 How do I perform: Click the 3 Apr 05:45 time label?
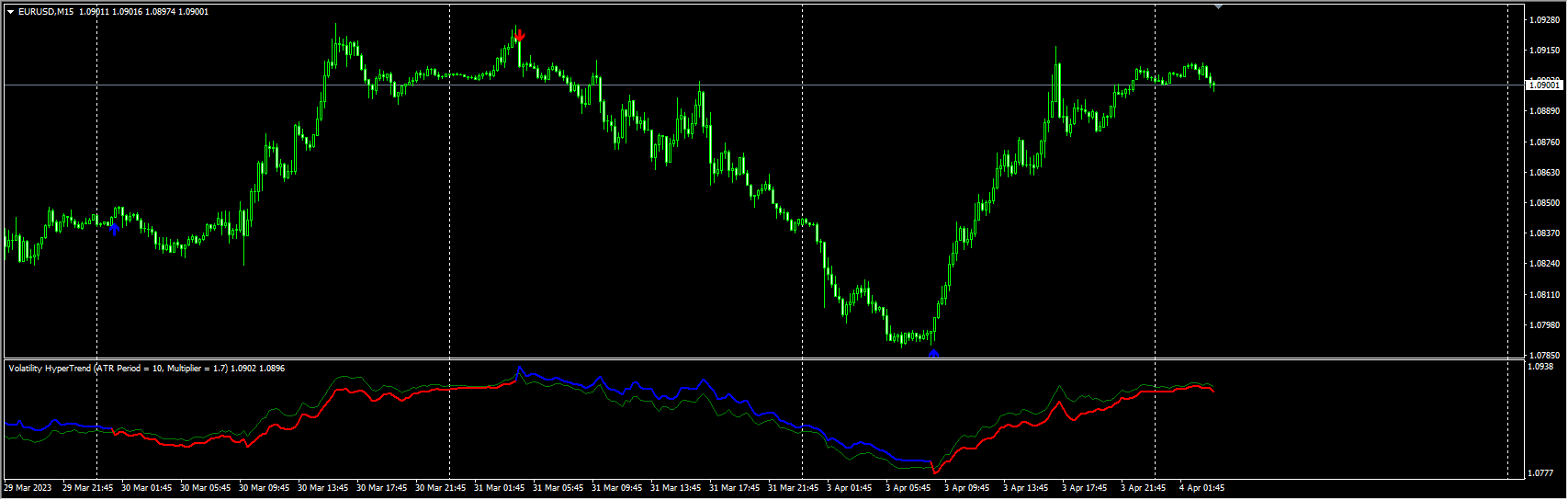[908, 488]
